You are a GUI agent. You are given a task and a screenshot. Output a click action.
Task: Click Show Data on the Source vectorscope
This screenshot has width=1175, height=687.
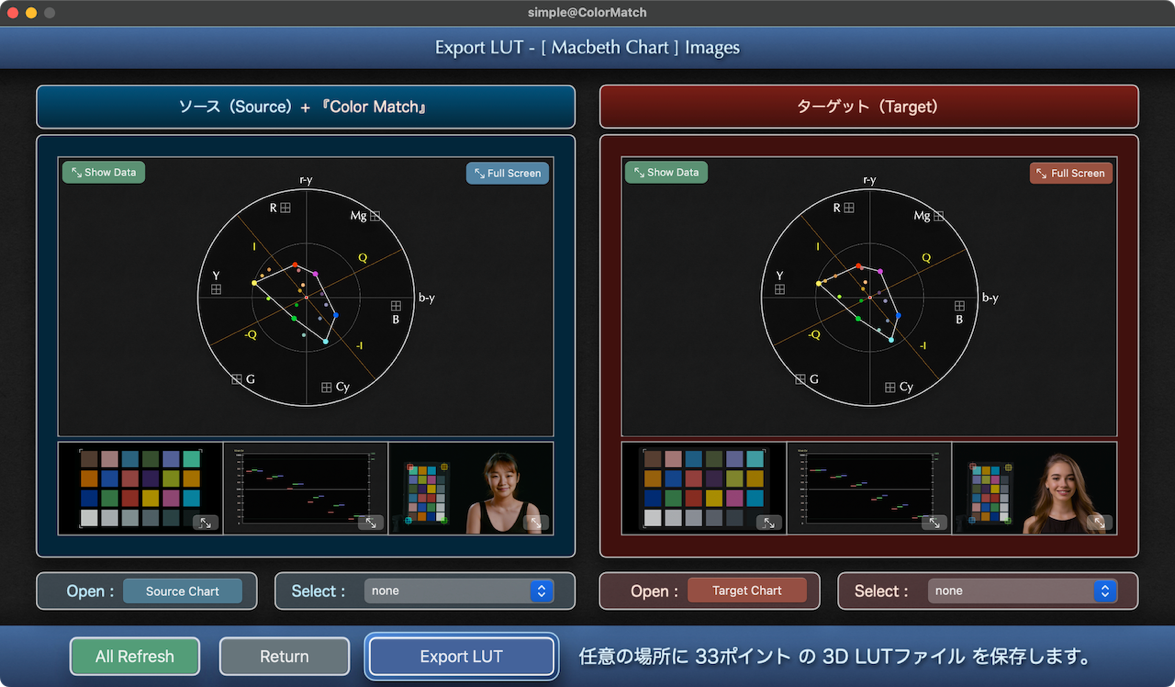pos(103,172)
